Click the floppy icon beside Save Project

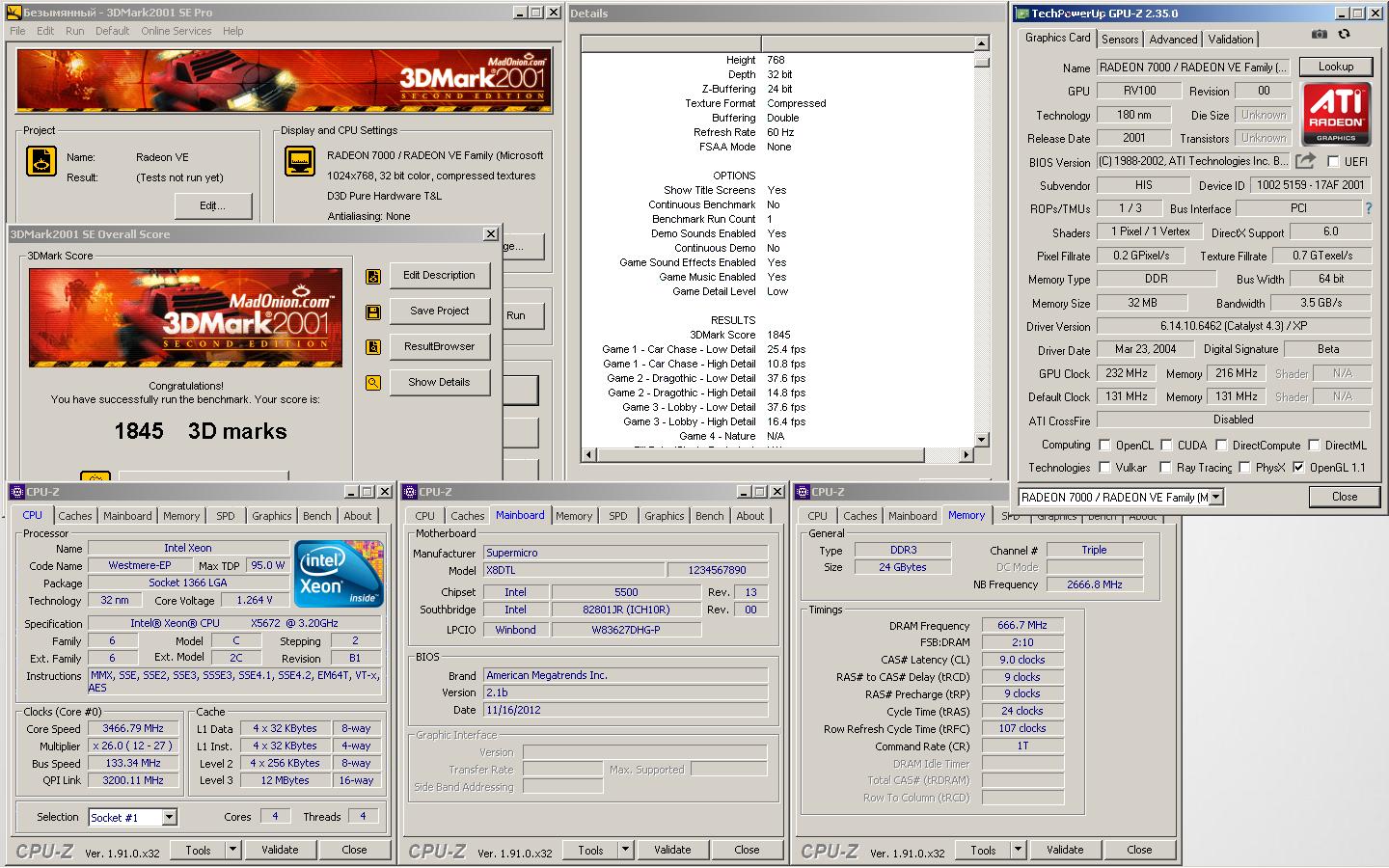[372, 312]
